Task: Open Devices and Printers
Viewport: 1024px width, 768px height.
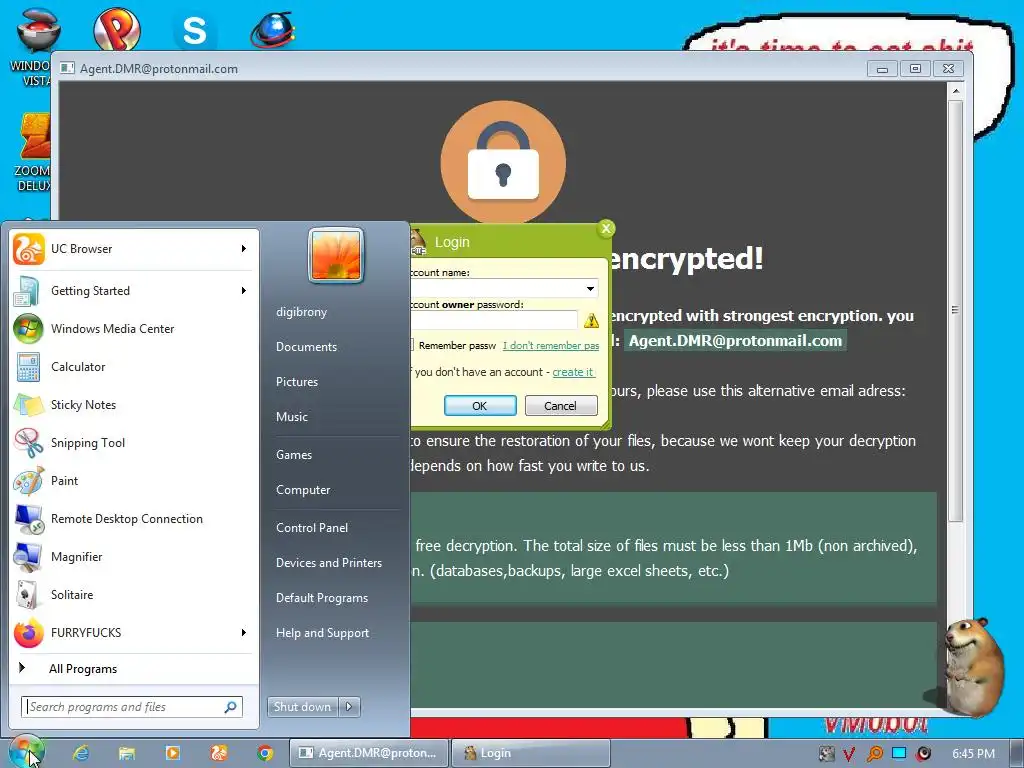Action: click(329, 563)
